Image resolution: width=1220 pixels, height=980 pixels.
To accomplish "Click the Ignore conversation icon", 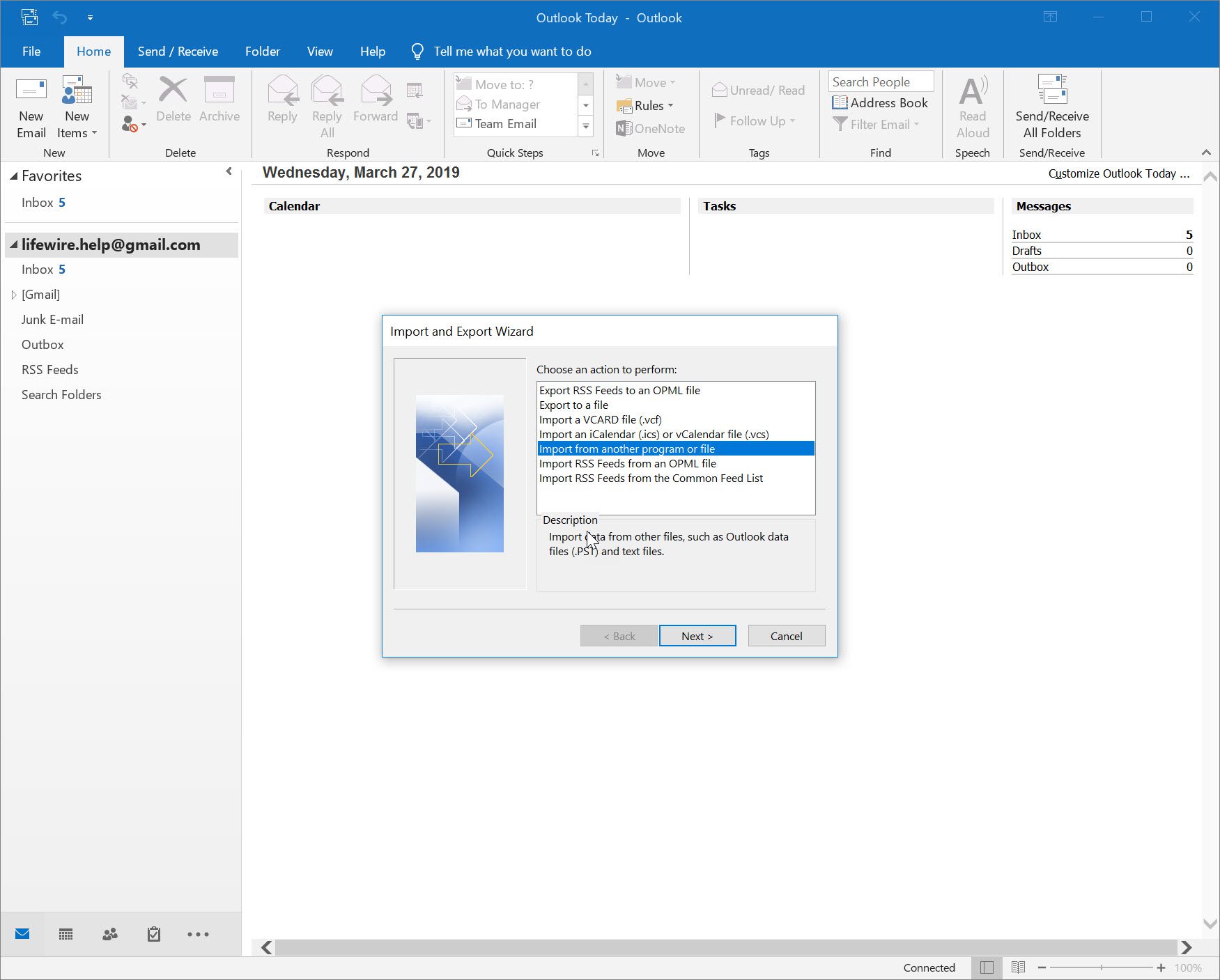I will [x=130, y=81].
